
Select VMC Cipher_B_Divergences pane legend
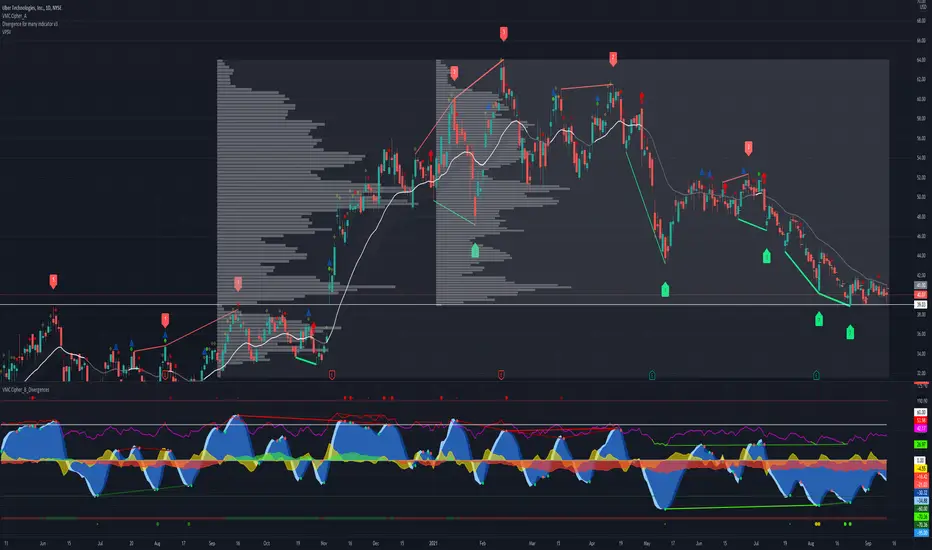26,389
